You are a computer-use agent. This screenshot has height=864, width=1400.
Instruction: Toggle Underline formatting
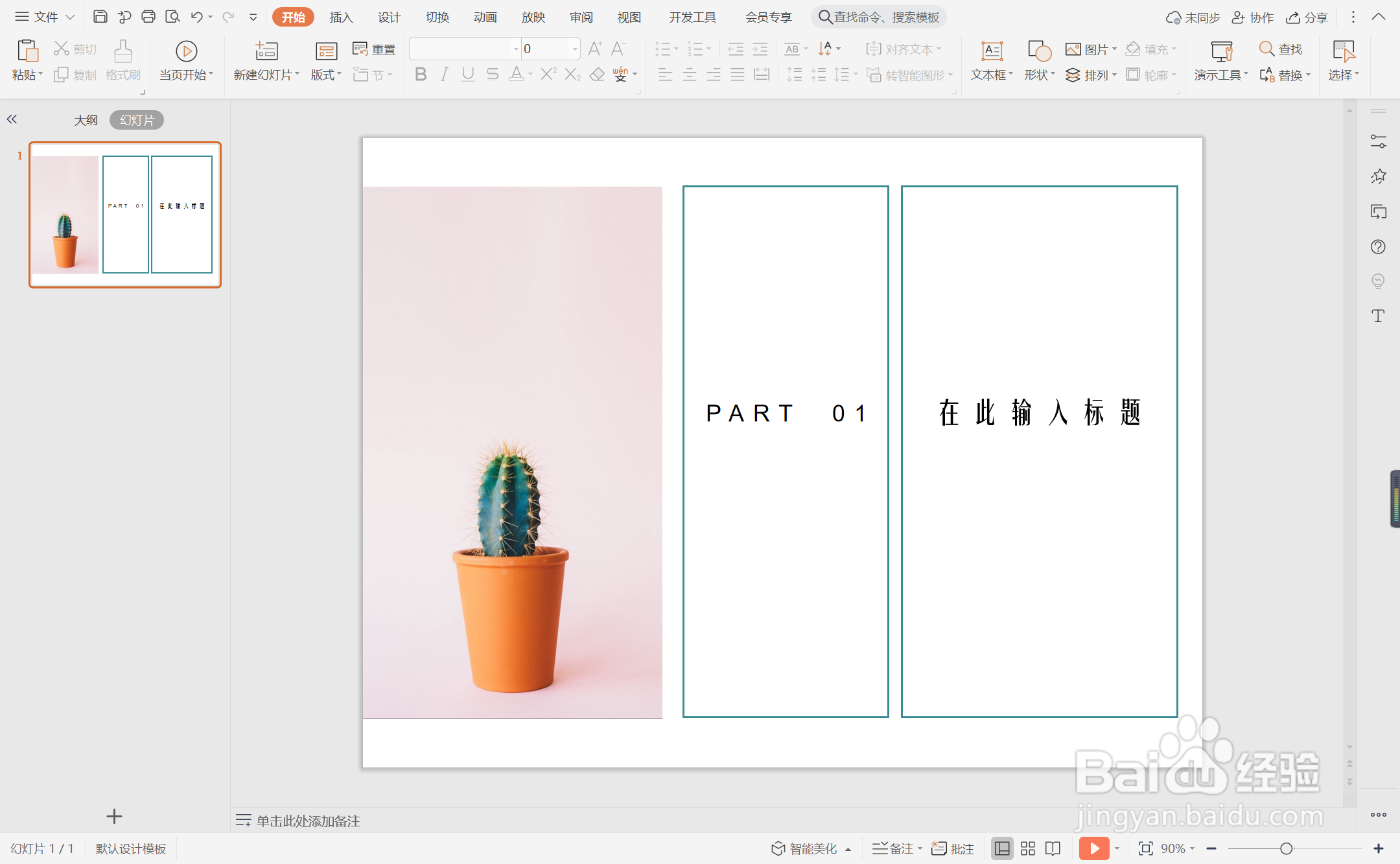[x=468, y=75]
